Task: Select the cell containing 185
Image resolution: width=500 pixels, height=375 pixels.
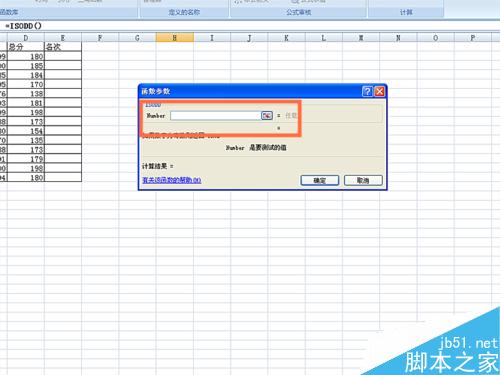Action: point(26,65)
